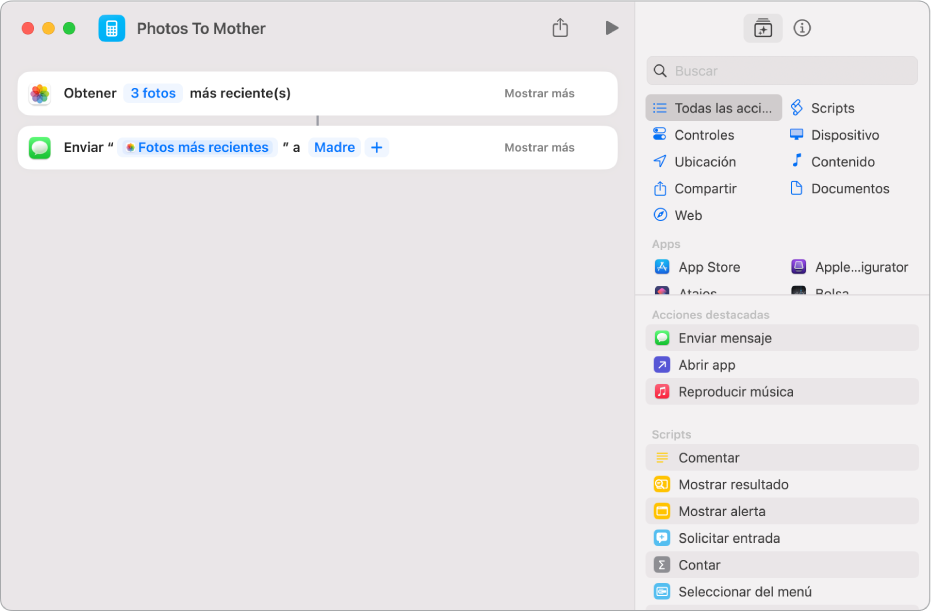This screenshot has width=931, height=612.
Task: Add the Mostrar resultado action
Action: click(782, 484)
